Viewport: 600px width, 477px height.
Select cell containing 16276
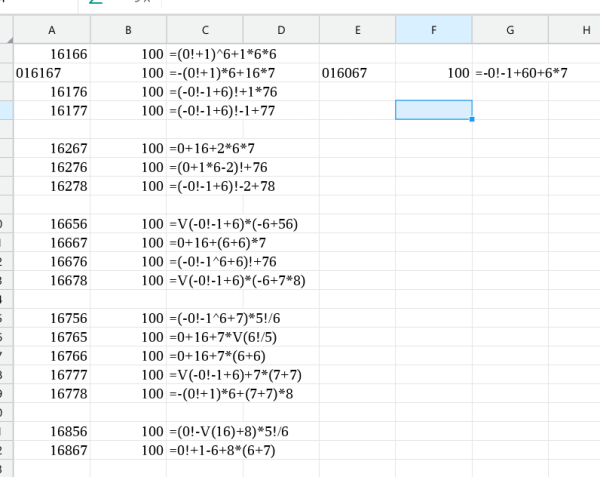tap(52, 167)
